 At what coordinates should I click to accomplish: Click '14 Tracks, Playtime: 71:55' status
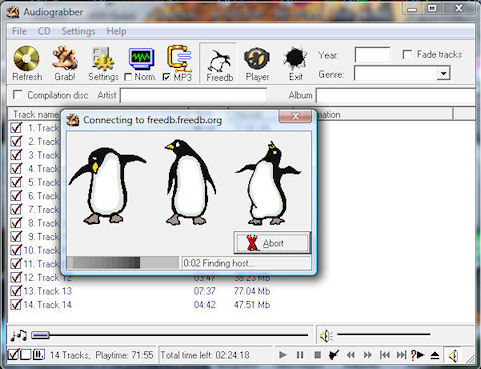102,355
